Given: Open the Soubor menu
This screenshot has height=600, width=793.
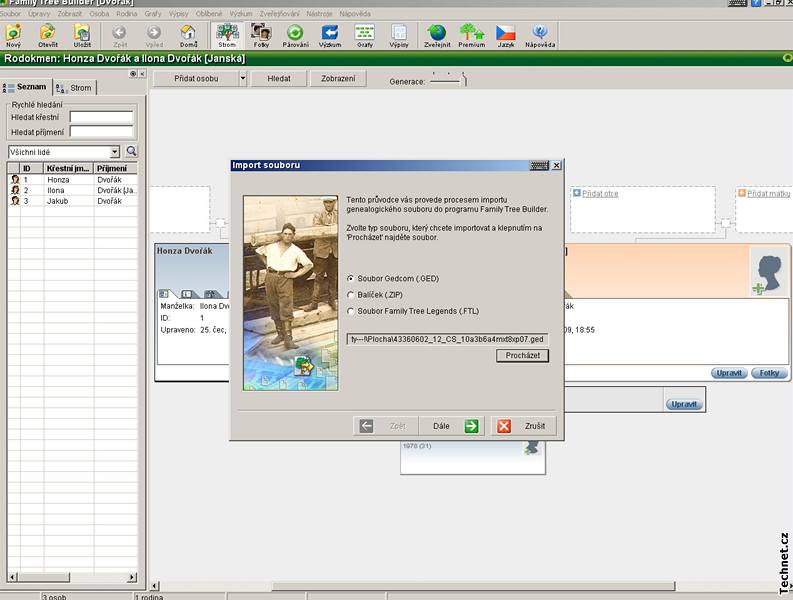Looking at the screenshot, I should tap(10, 14).
